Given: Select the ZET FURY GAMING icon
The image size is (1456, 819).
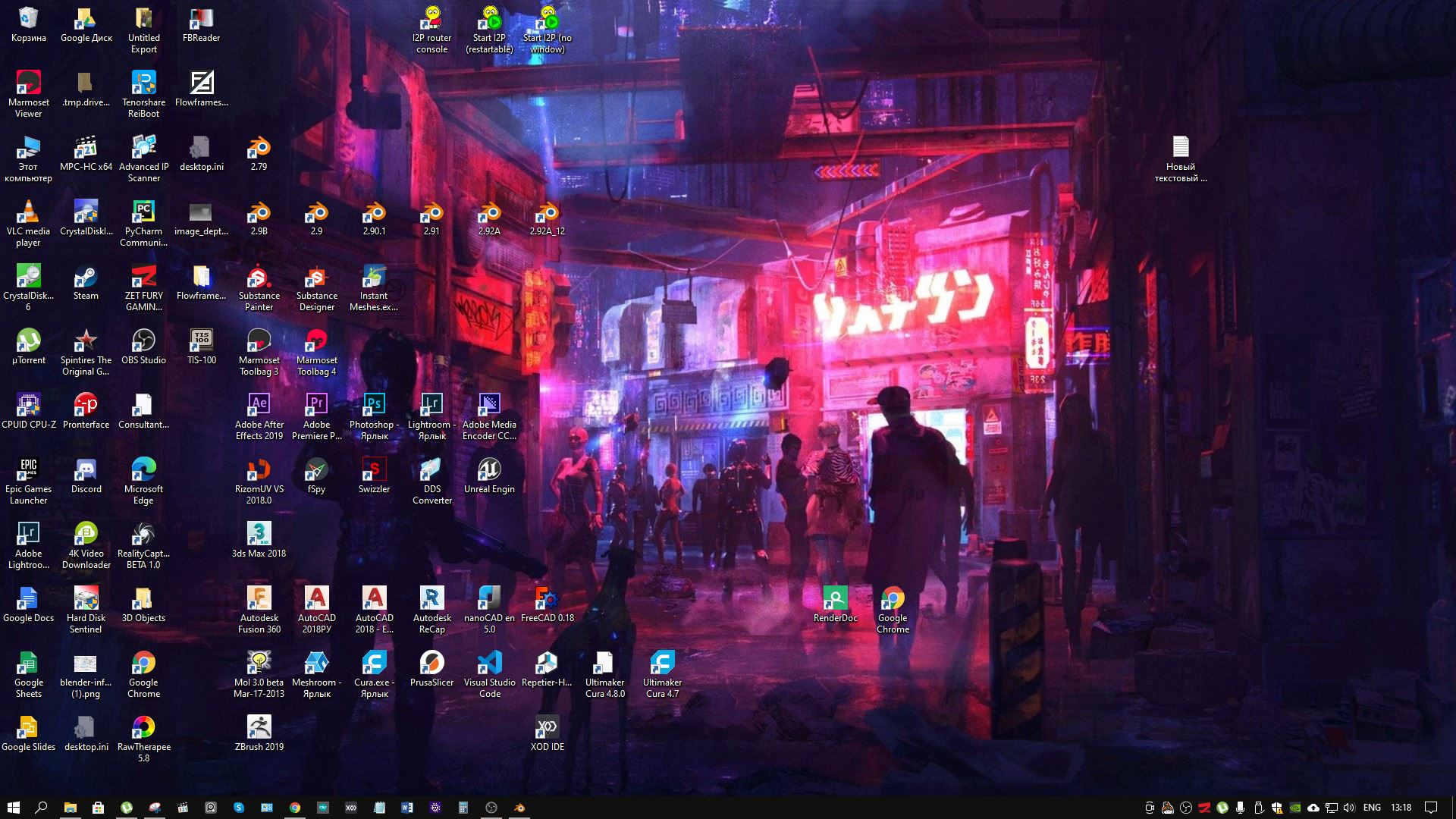Looking at the screenshot, I should tap(143, 287).
